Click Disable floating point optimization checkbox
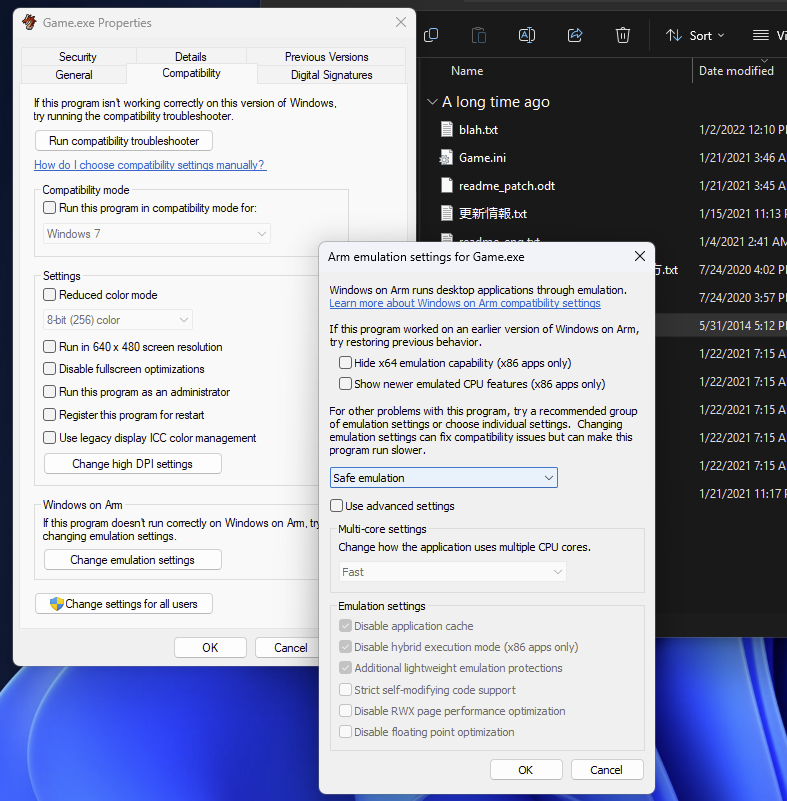 (x=345, y=731)
